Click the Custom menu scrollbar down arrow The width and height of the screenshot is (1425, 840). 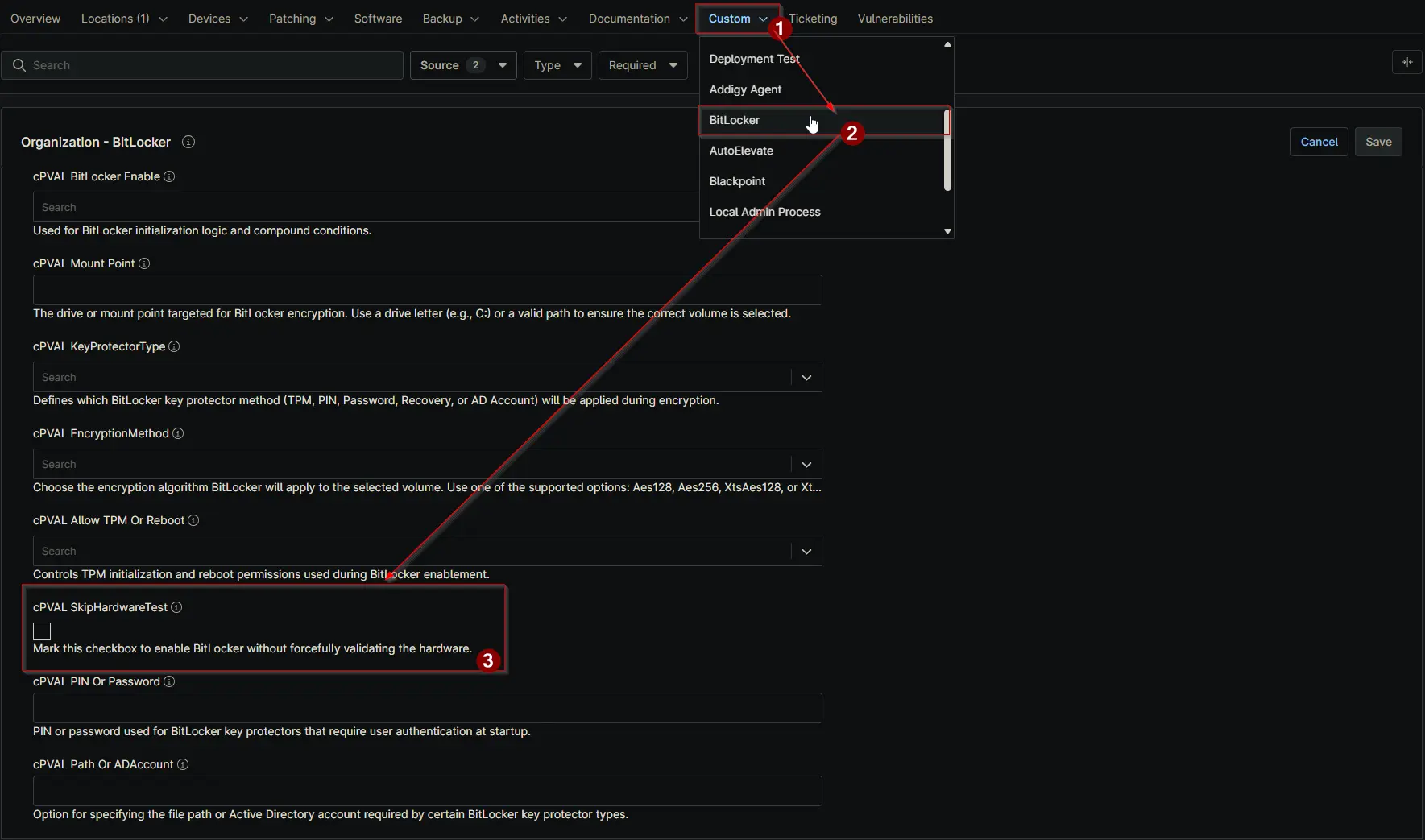[947, 231]
